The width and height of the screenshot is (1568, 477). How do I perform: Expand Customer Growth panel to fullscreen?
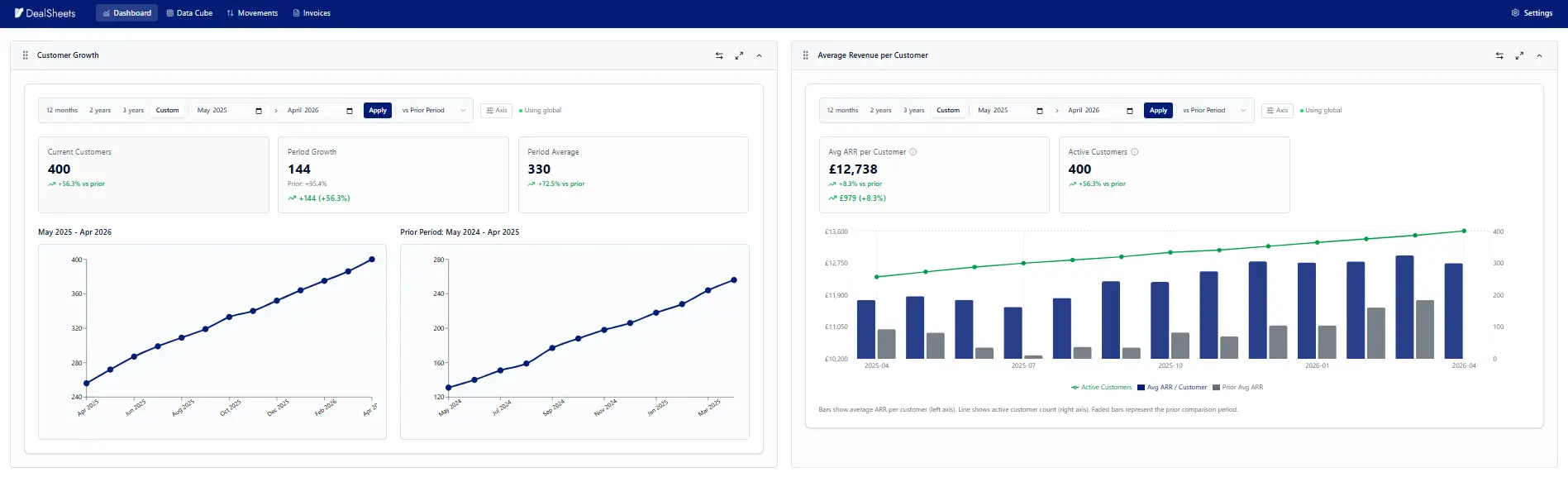tap(739, 55)
